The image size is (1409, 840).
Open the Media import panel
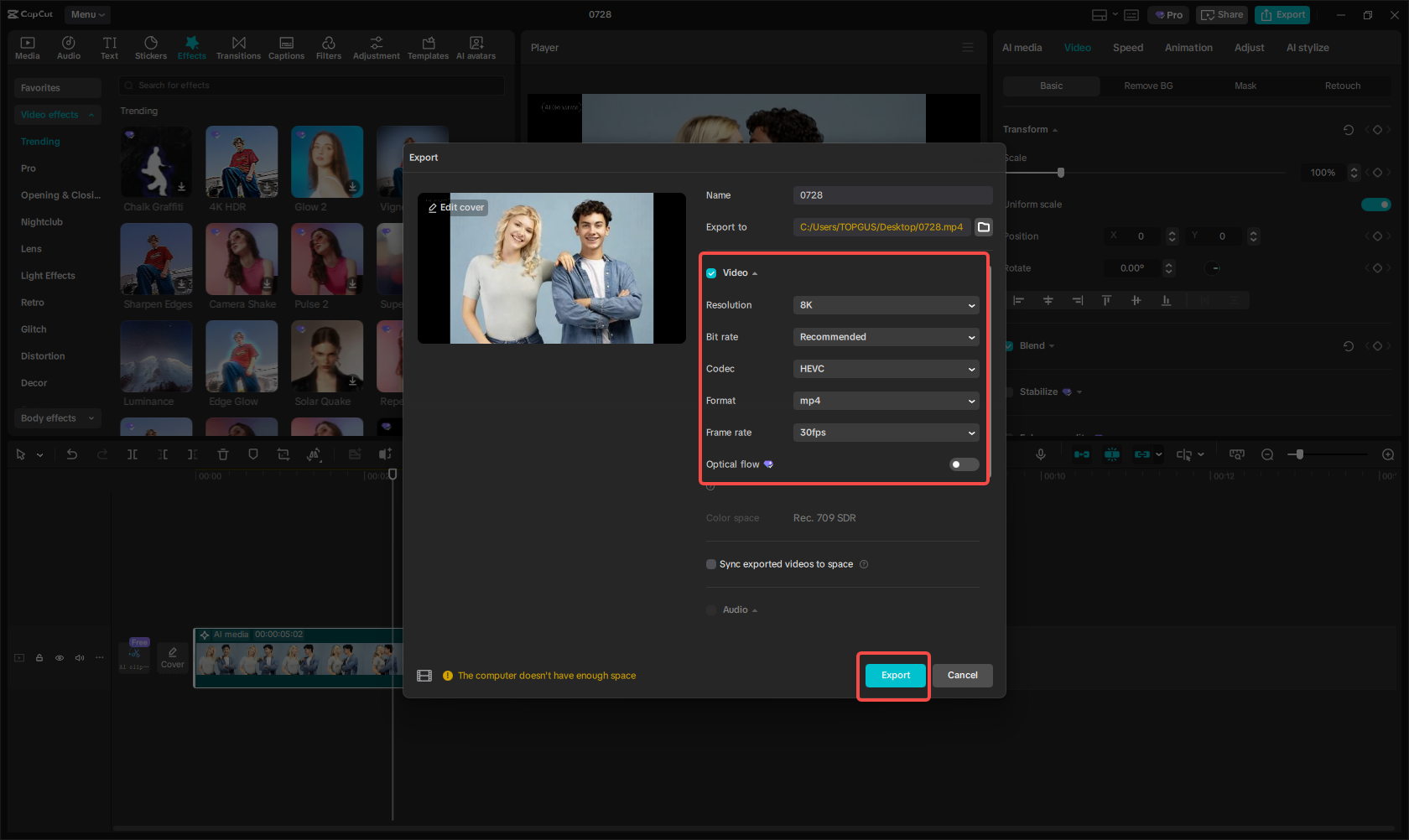(x=27, y=46)
